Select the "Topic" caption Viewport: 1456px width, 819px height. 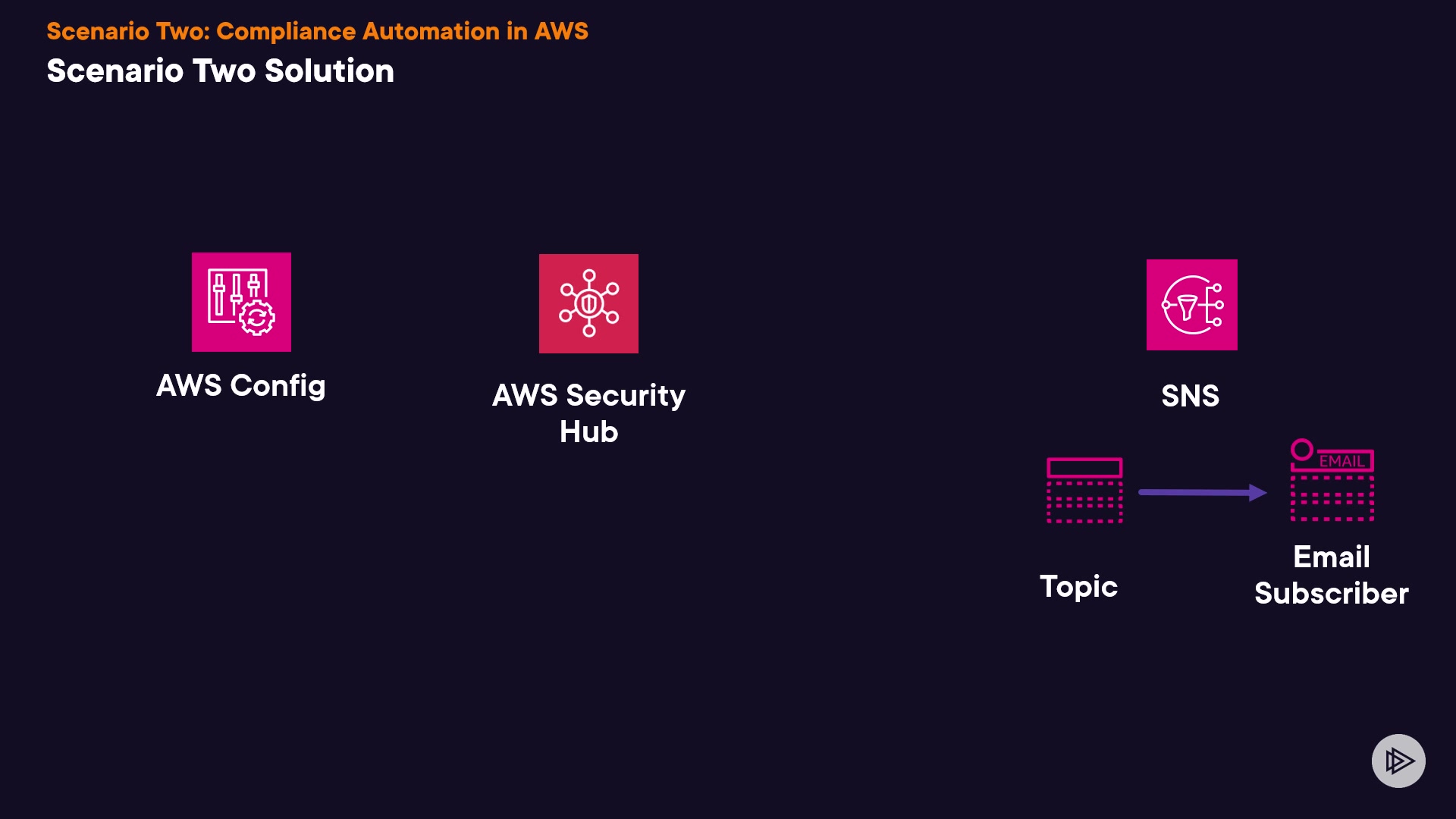[1078, 586]
